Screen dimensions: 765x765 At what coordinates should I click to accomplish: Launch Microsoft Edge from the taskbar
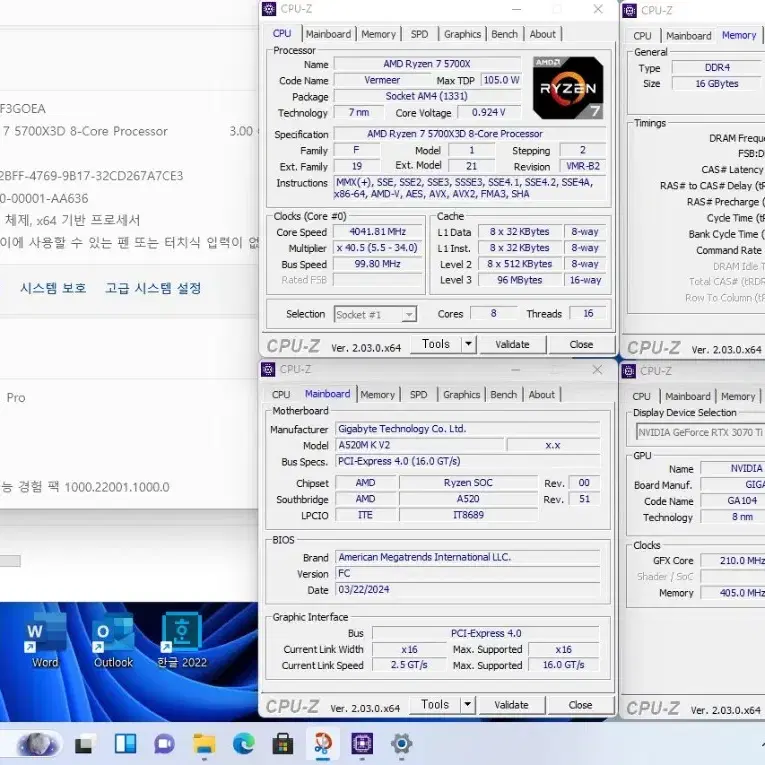[243, 744]
